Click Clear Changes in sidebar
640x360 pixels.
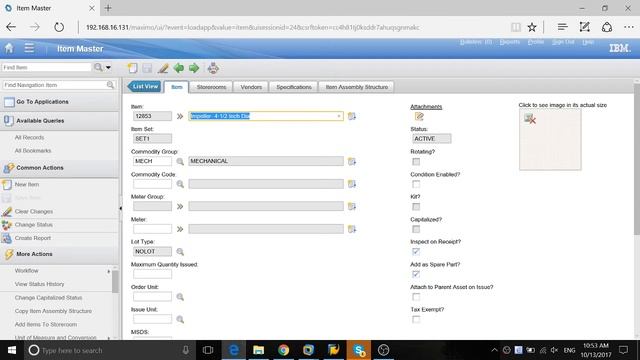click(34, 211)
